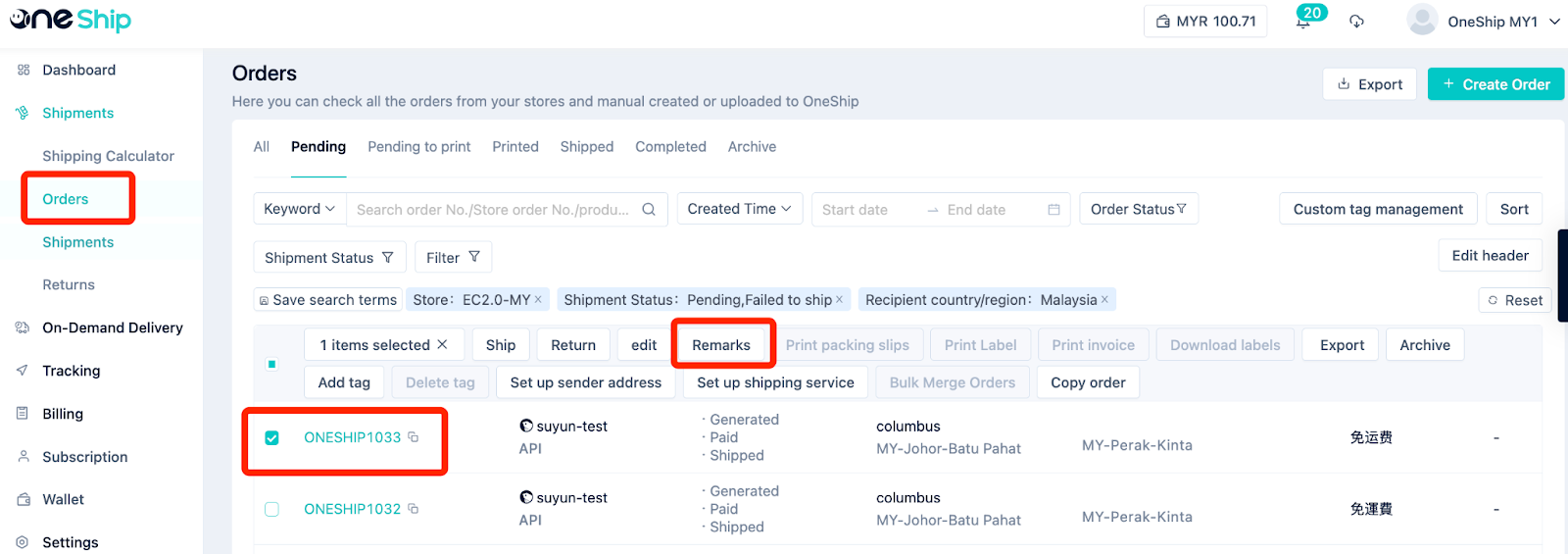Click the Create Order button
The height and width of the screenshot is (554, 1568).
coord(1495,84)
